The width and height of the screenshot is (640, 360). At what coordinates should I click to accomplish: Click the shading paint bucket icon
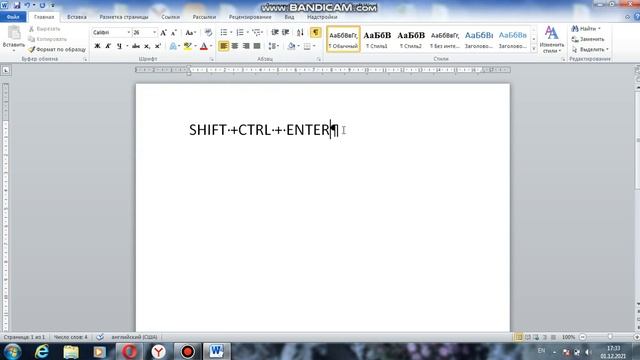[x=291, y=46]
